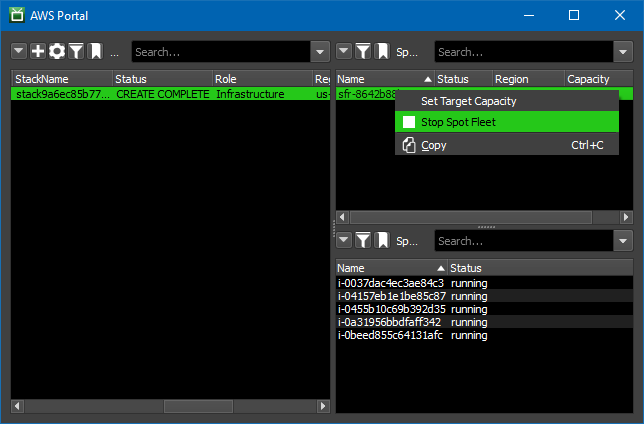Click the filter funnel in stack panel toolbar
644x424 pixels.
point(76,51)
